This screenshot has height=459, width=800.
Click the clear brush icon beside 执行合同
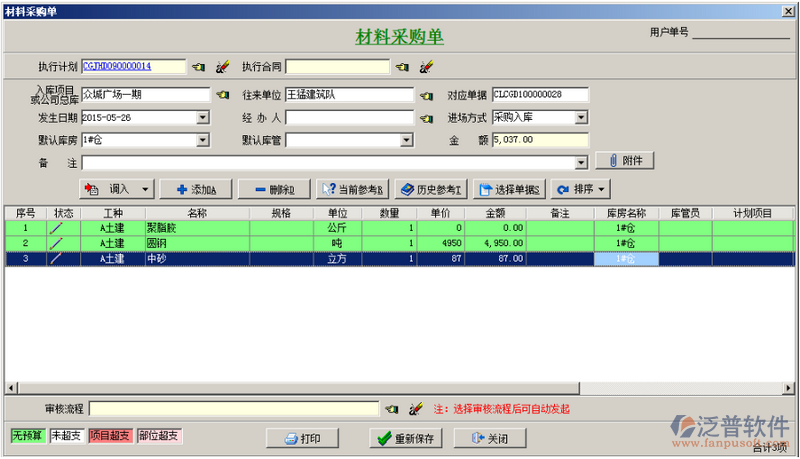pyautogui.click(x=427, y=67)
